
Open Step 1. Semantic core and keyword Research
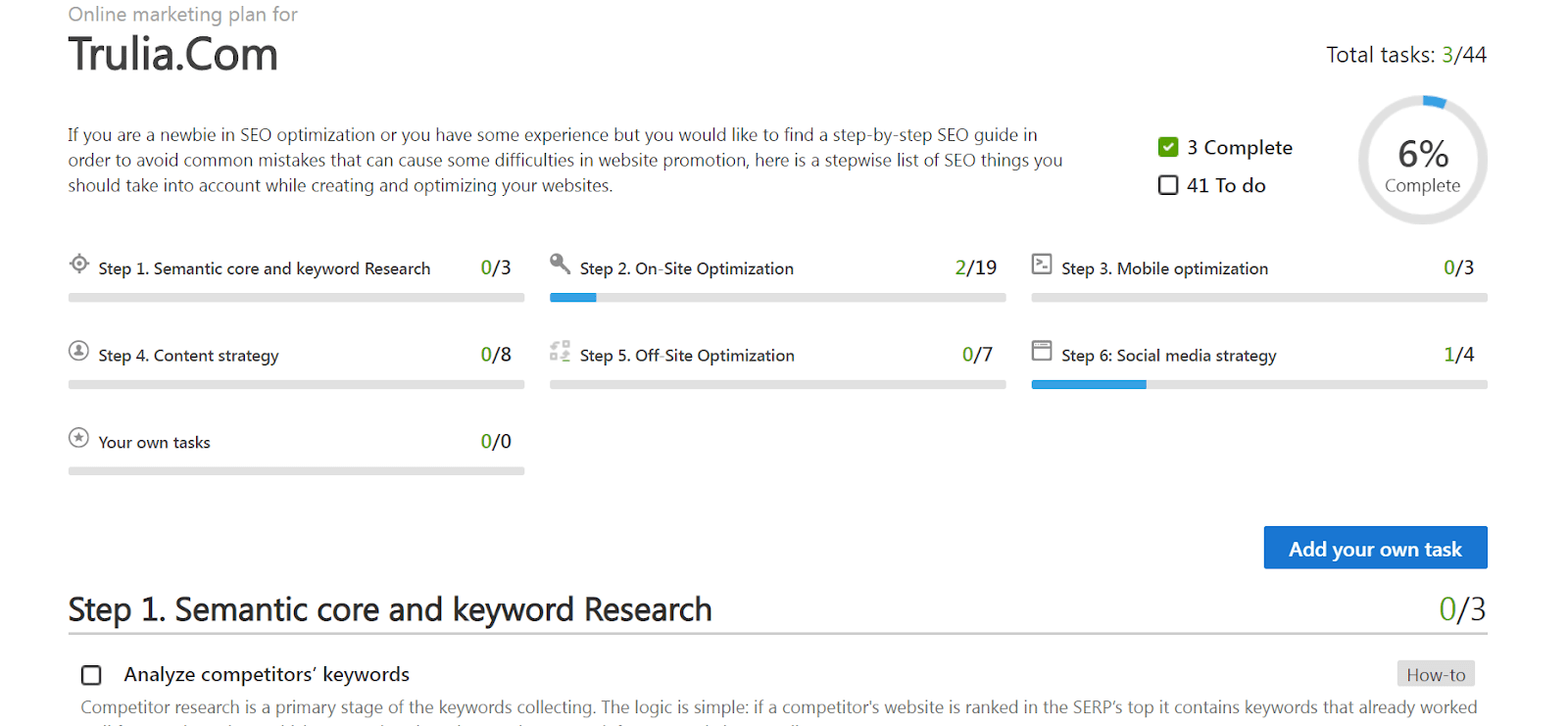pos(265,268)
